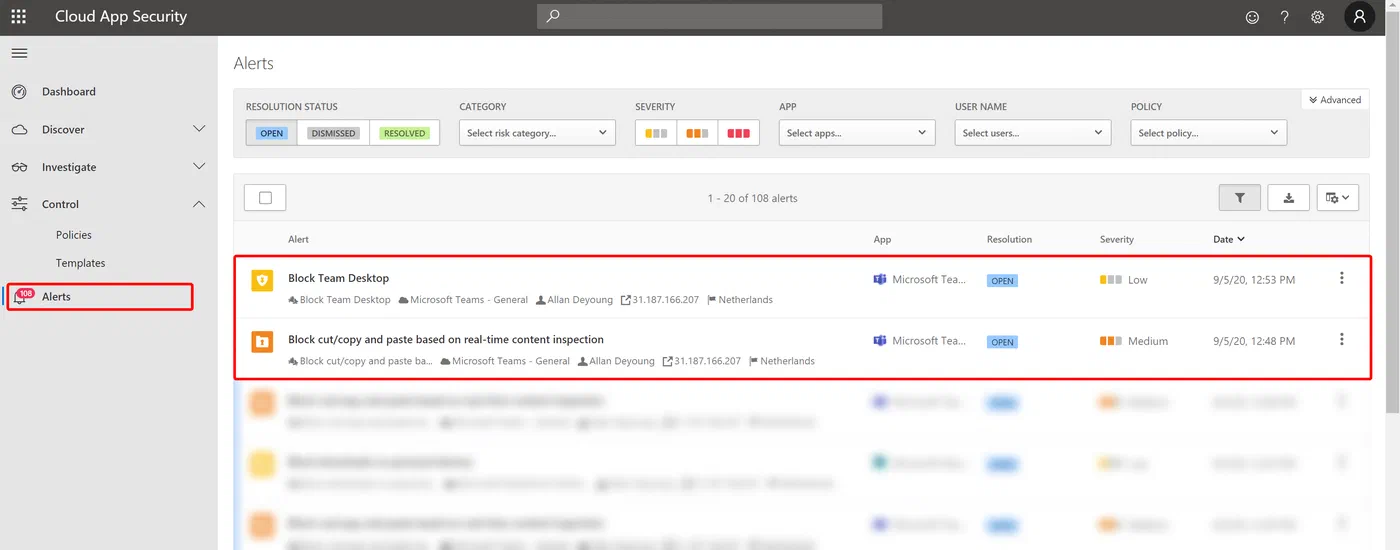Open table column settings dropdown
This screenshot has height=550, width=1400.
pos(1338,198)
